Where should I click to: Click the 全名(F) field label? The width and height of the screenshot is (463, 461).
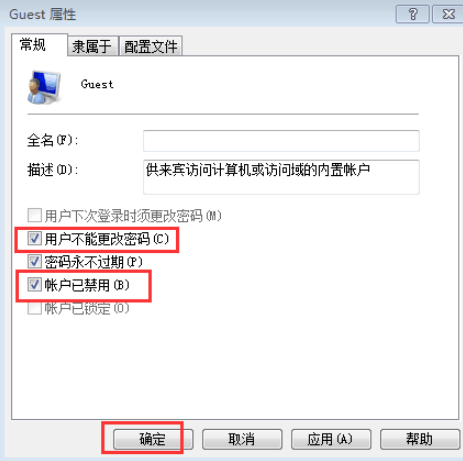click(52, 140)
